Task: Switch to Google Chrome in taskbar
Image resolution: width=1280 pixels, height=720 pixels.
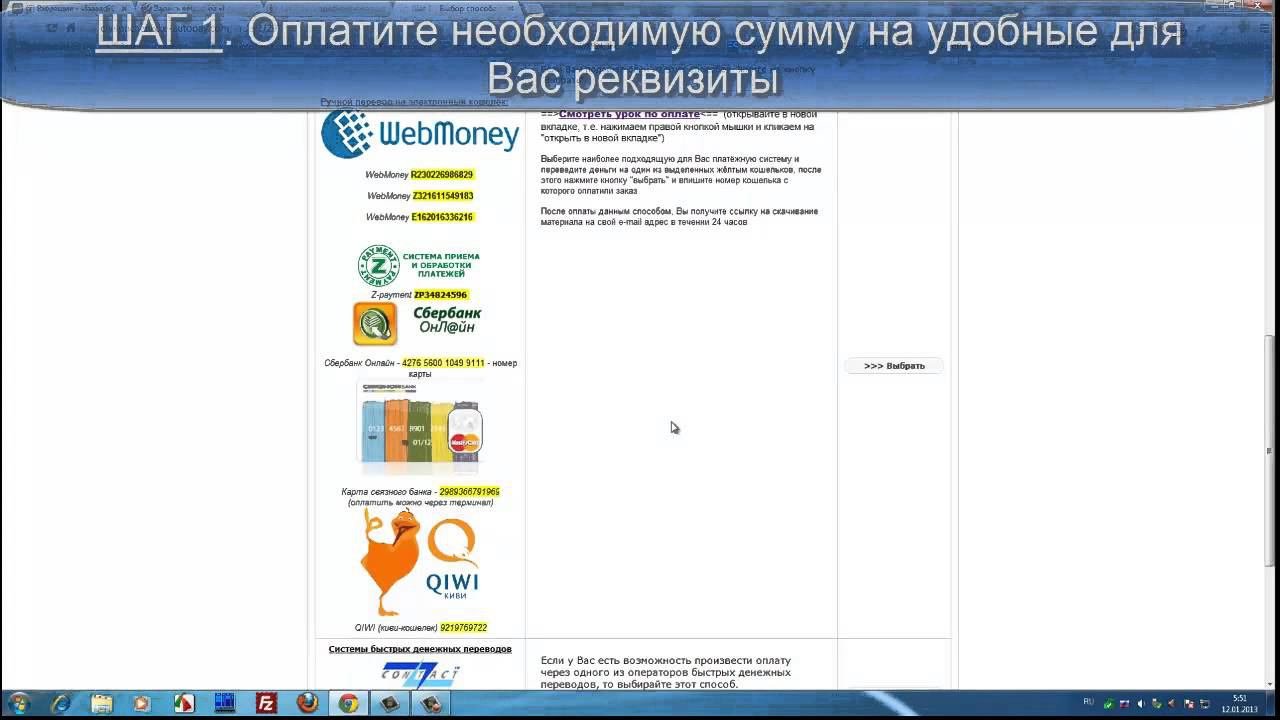Action: (348, 704)
